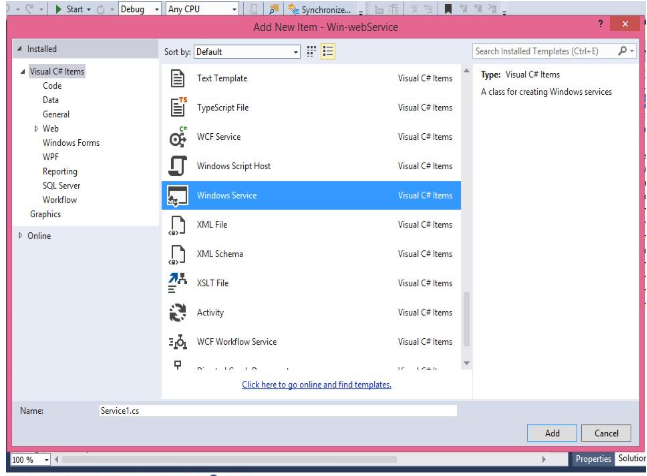This screenshot has width=647, height=476.
Task: Select the Reporting category
Action: tap(60, 171)
